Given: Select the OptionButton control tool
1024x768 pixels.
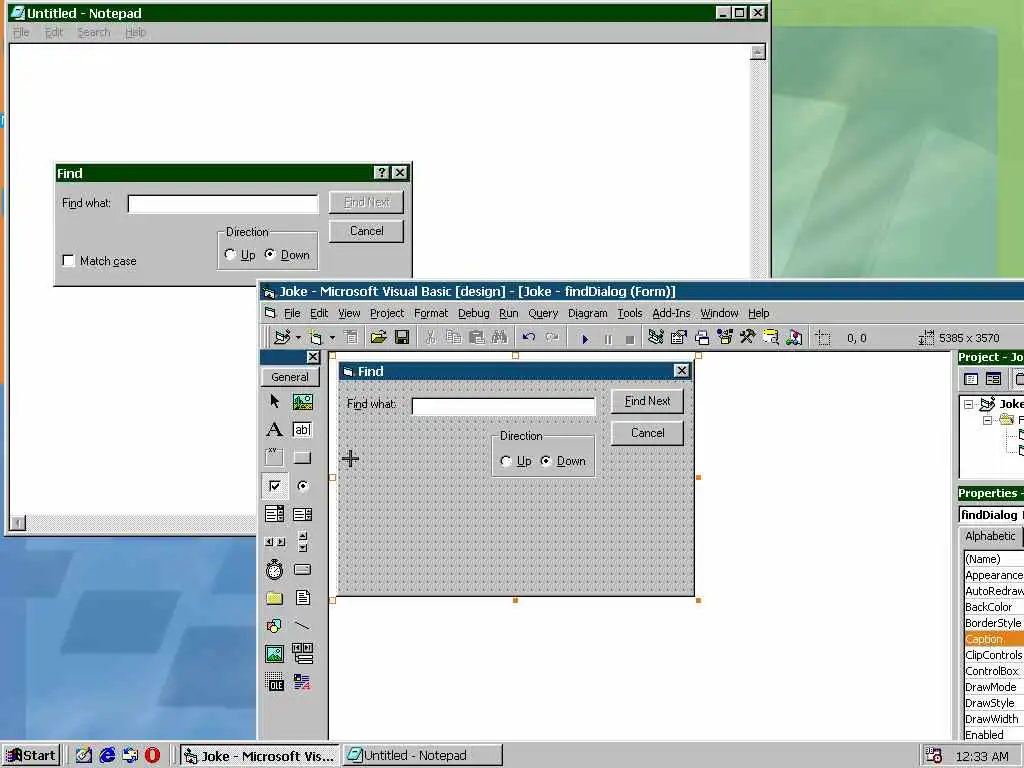Looking at the screenshot, I should point(302,486).
